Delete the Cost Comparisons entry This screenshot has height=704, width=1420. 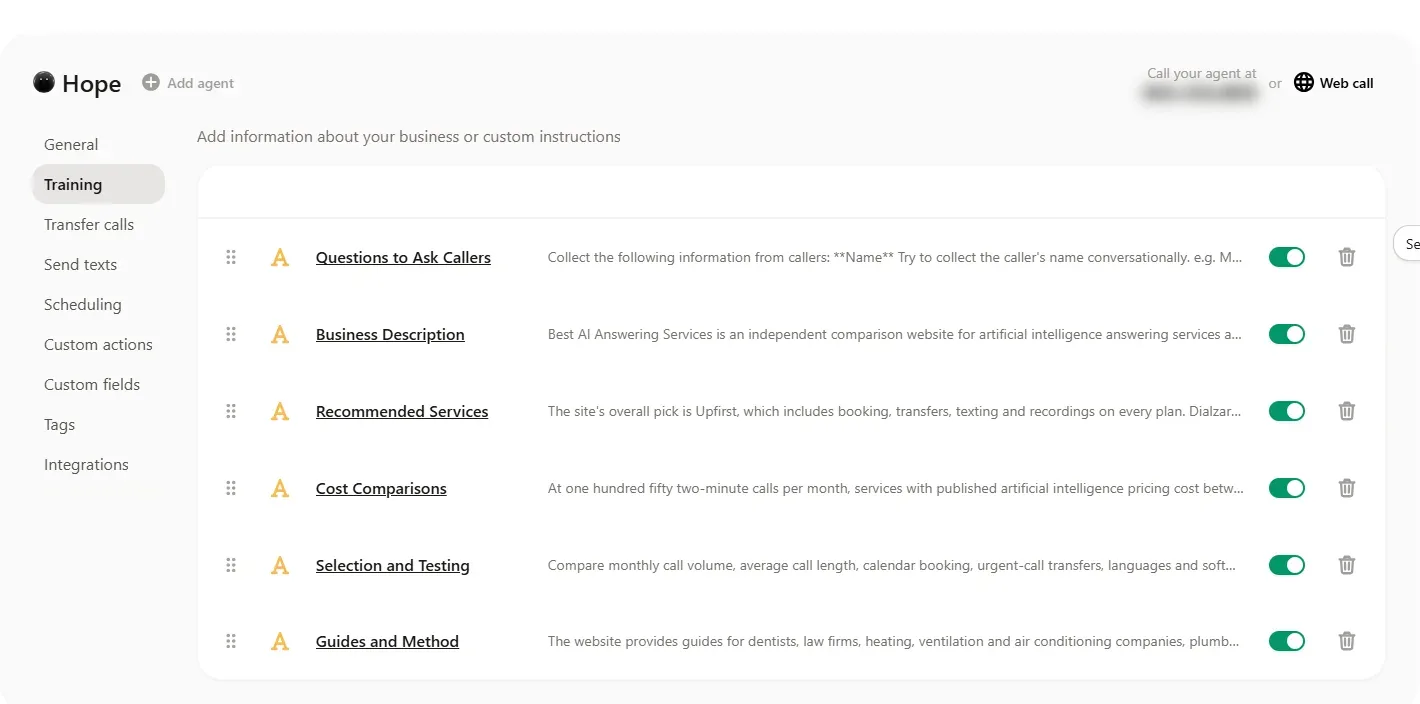[x=1347, y=488]
